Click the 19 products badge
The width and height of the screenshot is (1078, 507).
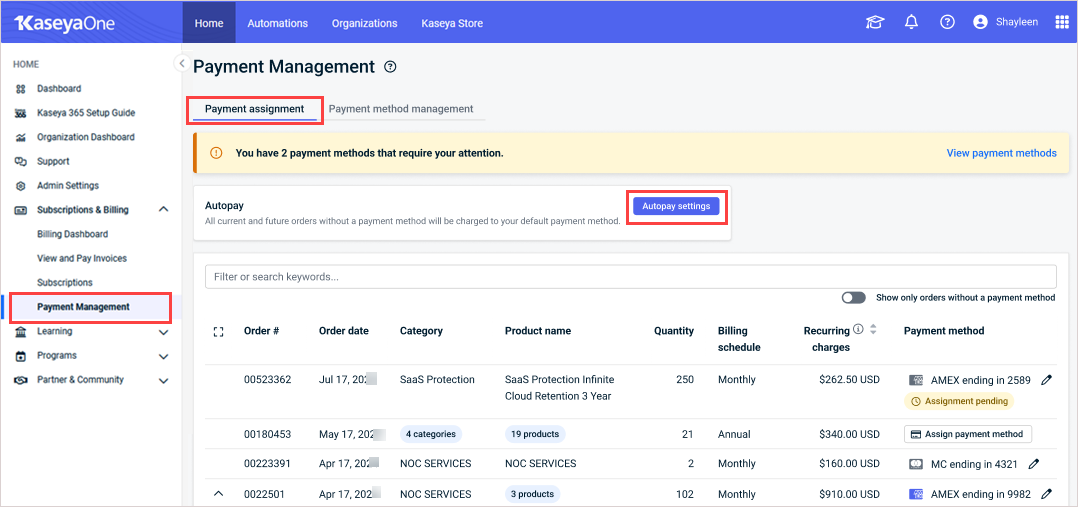pyautogui.click(x=535, y=434)
